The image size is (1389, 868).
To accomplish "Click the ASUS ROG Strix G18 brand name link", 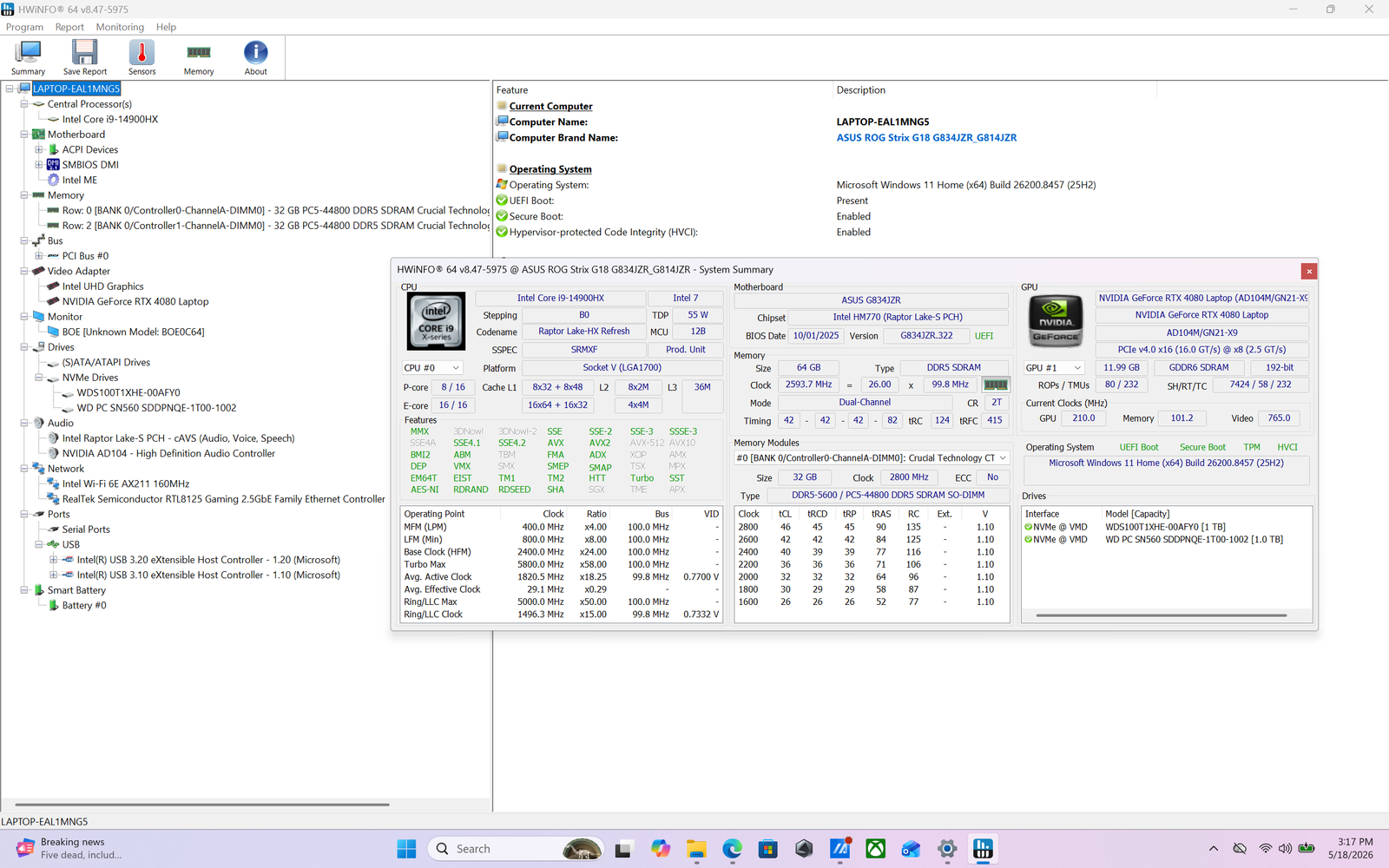I will click(x=926, y=138).
